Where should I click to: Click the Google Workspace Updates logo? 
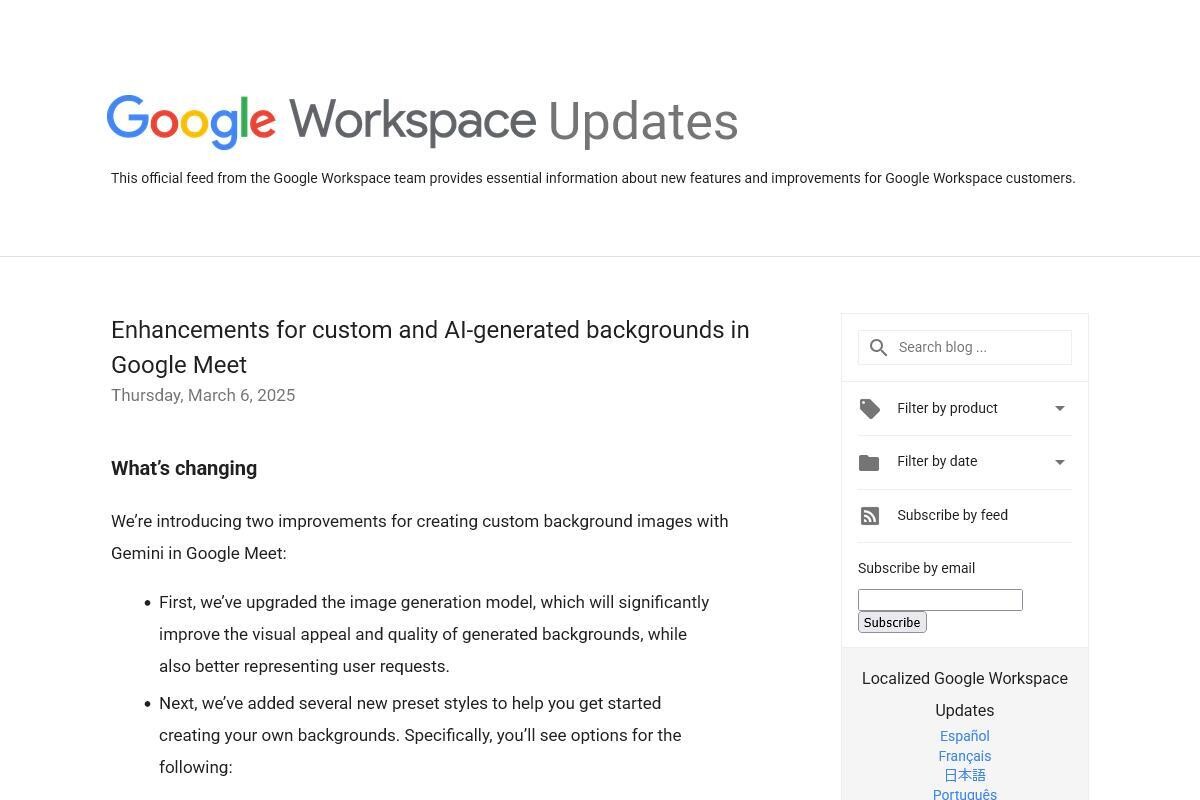[x=422, y=122]
